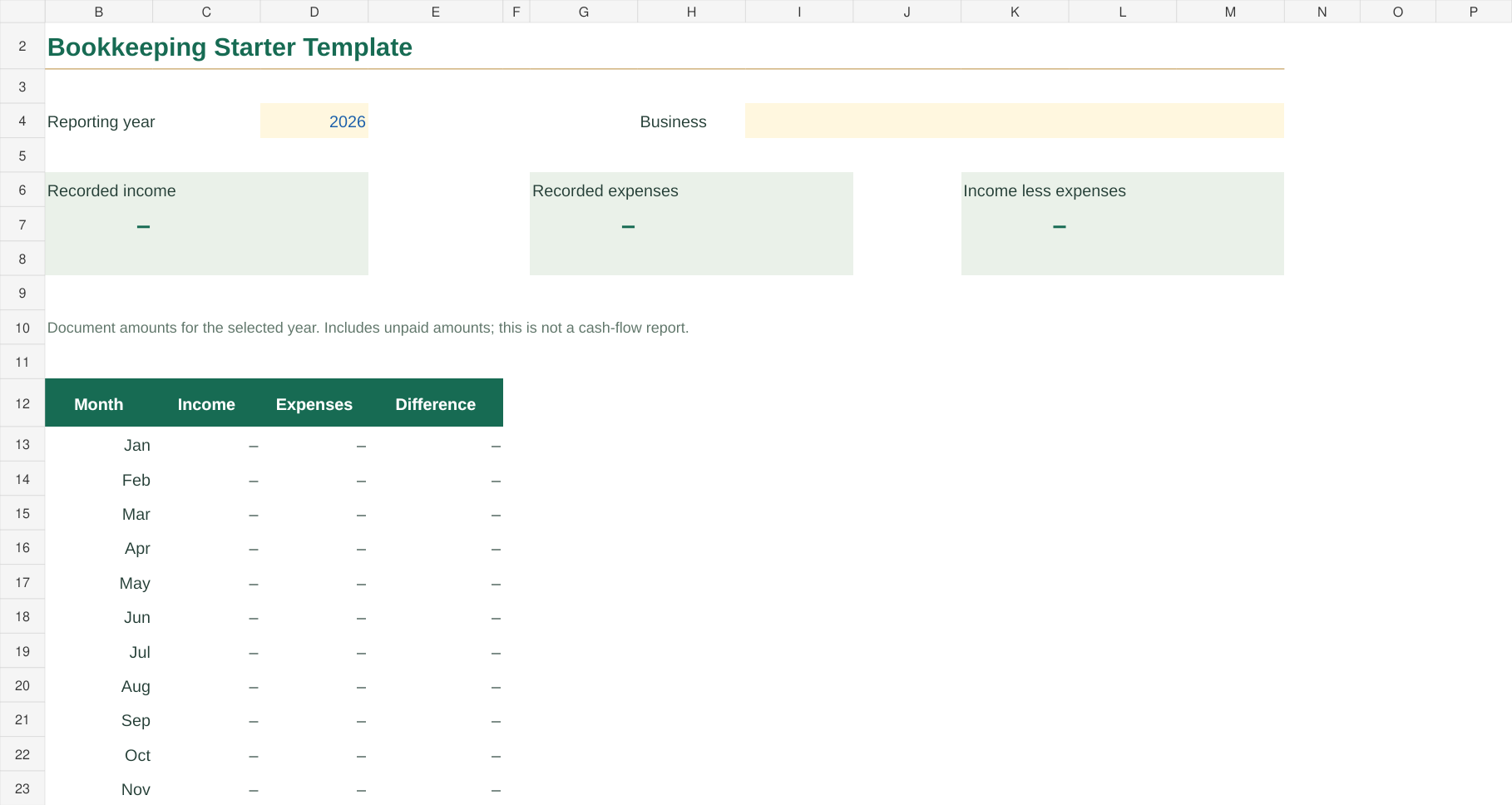This screenshot has height=805, width=1512.
Task: Select row 23 header
Action: pyautogui.click(x=22, y=788)
